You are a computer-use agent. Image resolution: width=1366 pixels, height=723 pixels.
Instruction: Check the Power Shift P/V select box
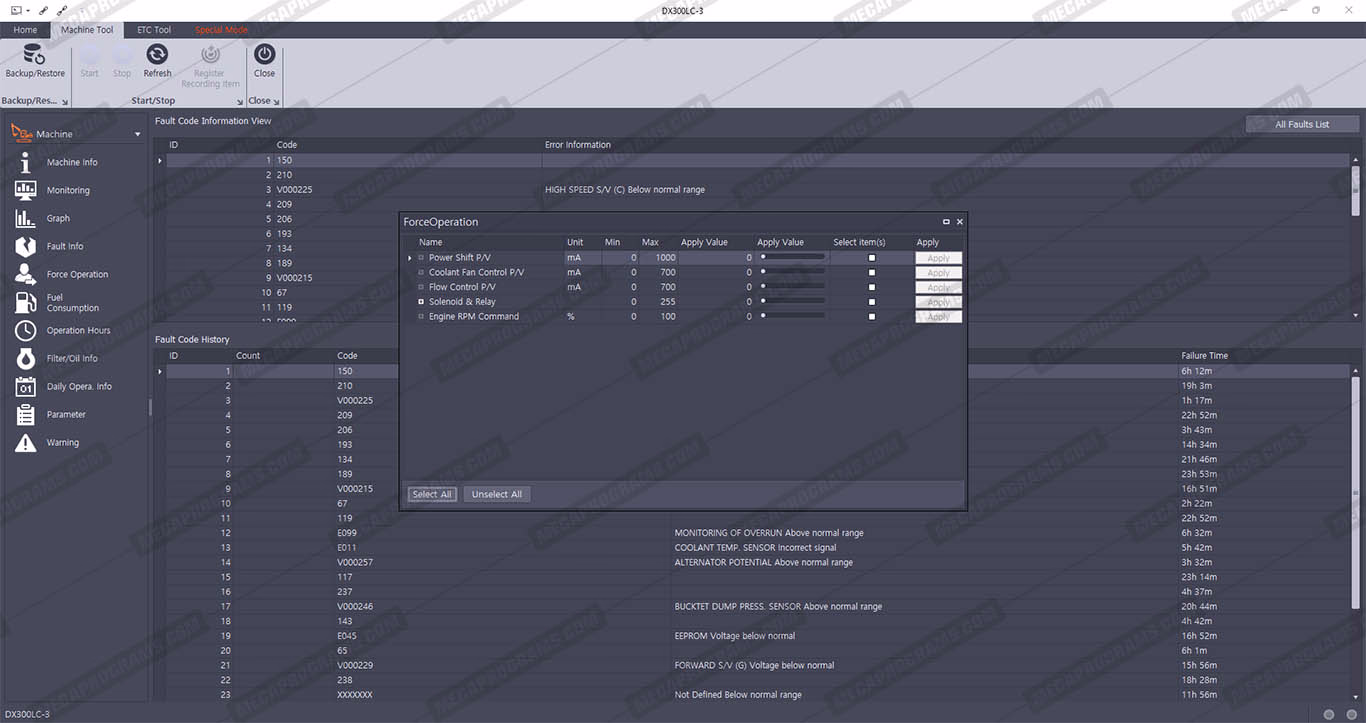point(871,258)
